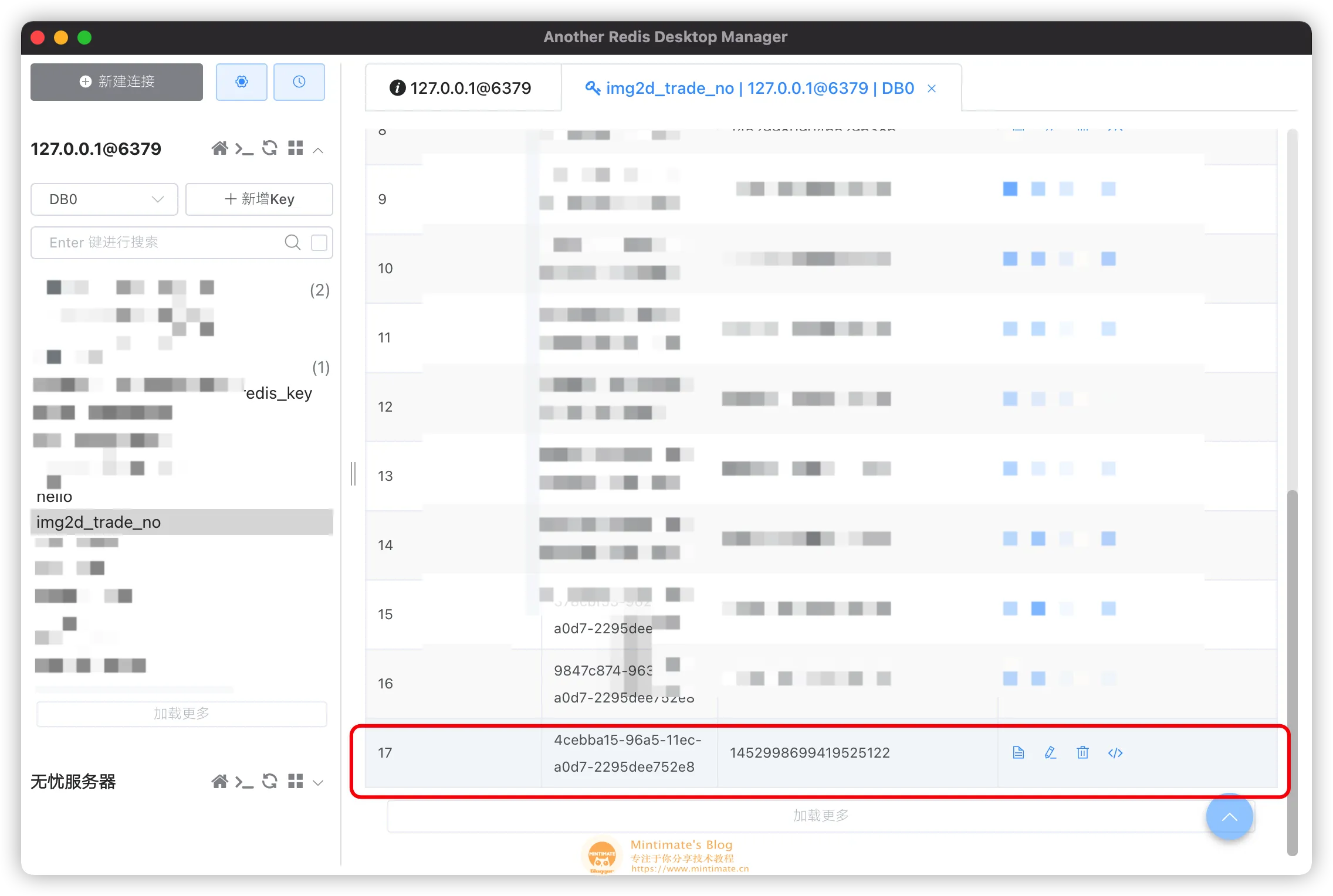Click the blue scroll-to-top button
Image resolution: width=1333 pixels, height=896 pixels.
point(1229,816)
